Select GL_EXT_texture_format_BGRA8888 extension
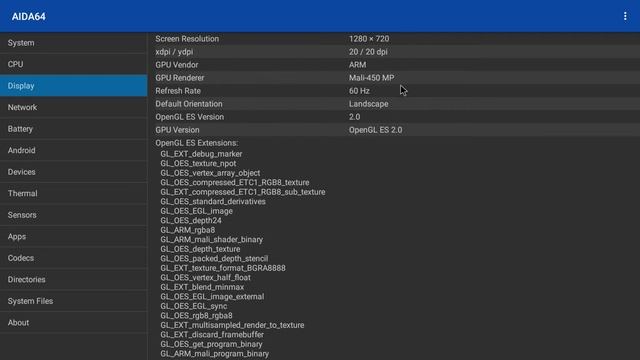 point(223,268)
